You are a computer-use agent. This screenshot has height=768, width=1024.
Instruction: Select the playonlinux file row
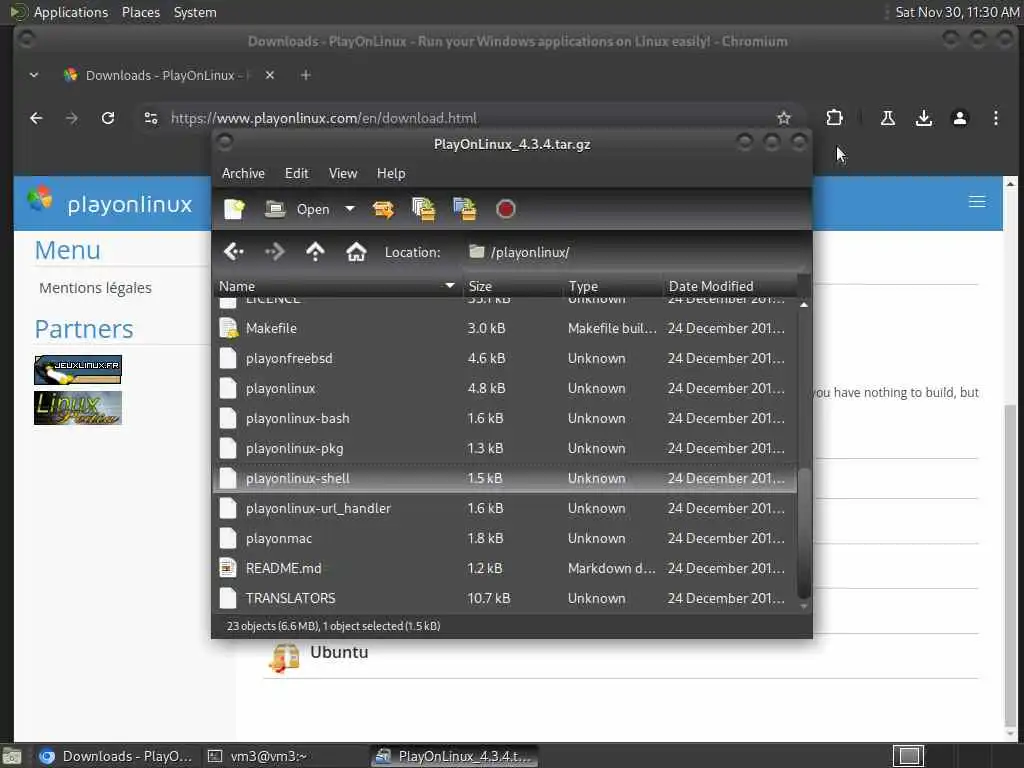point(504,389)
